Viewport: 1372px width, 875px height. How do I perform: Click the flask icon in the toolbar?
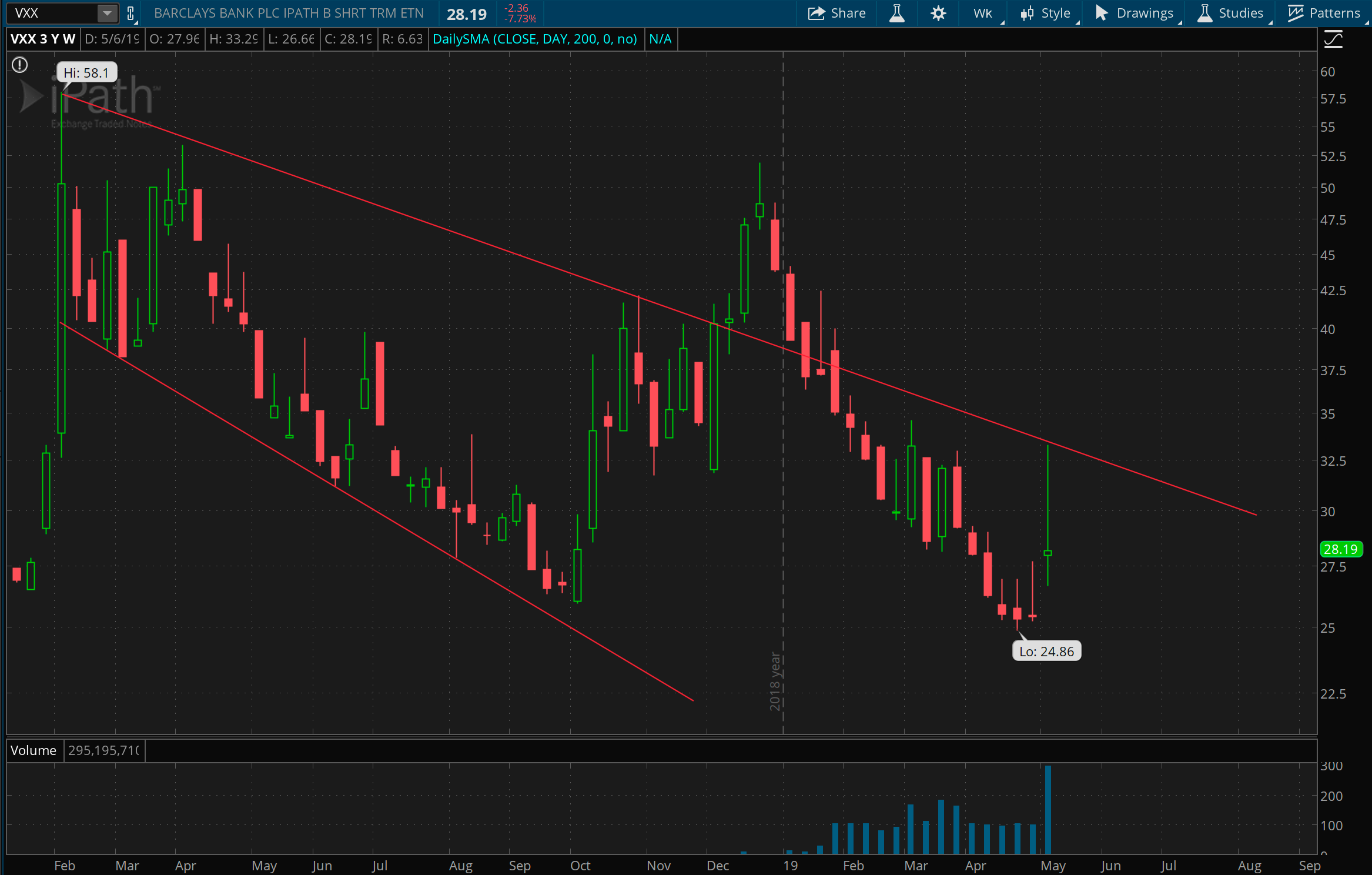(x=896, y=13)
